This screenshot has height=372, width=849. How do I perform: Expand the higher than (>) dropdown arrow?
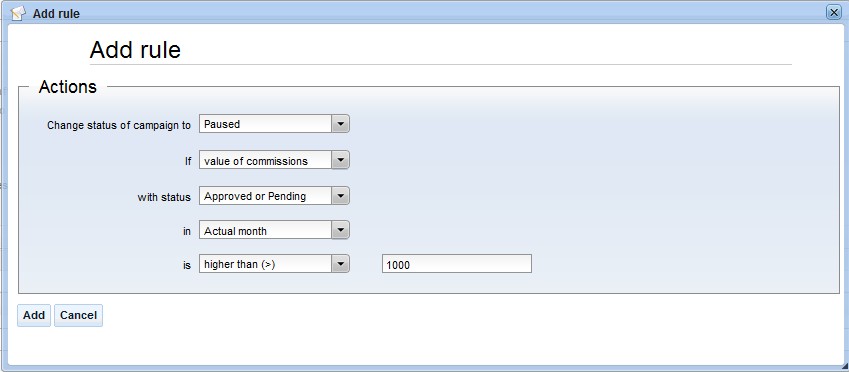click(x=340, y=264)
